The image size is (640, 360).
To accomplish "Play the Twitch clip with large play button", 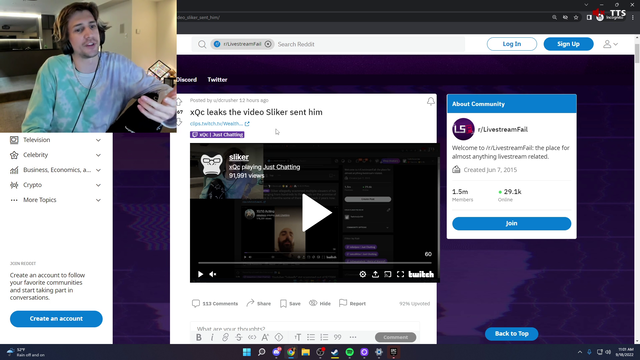I will (316, 213).
